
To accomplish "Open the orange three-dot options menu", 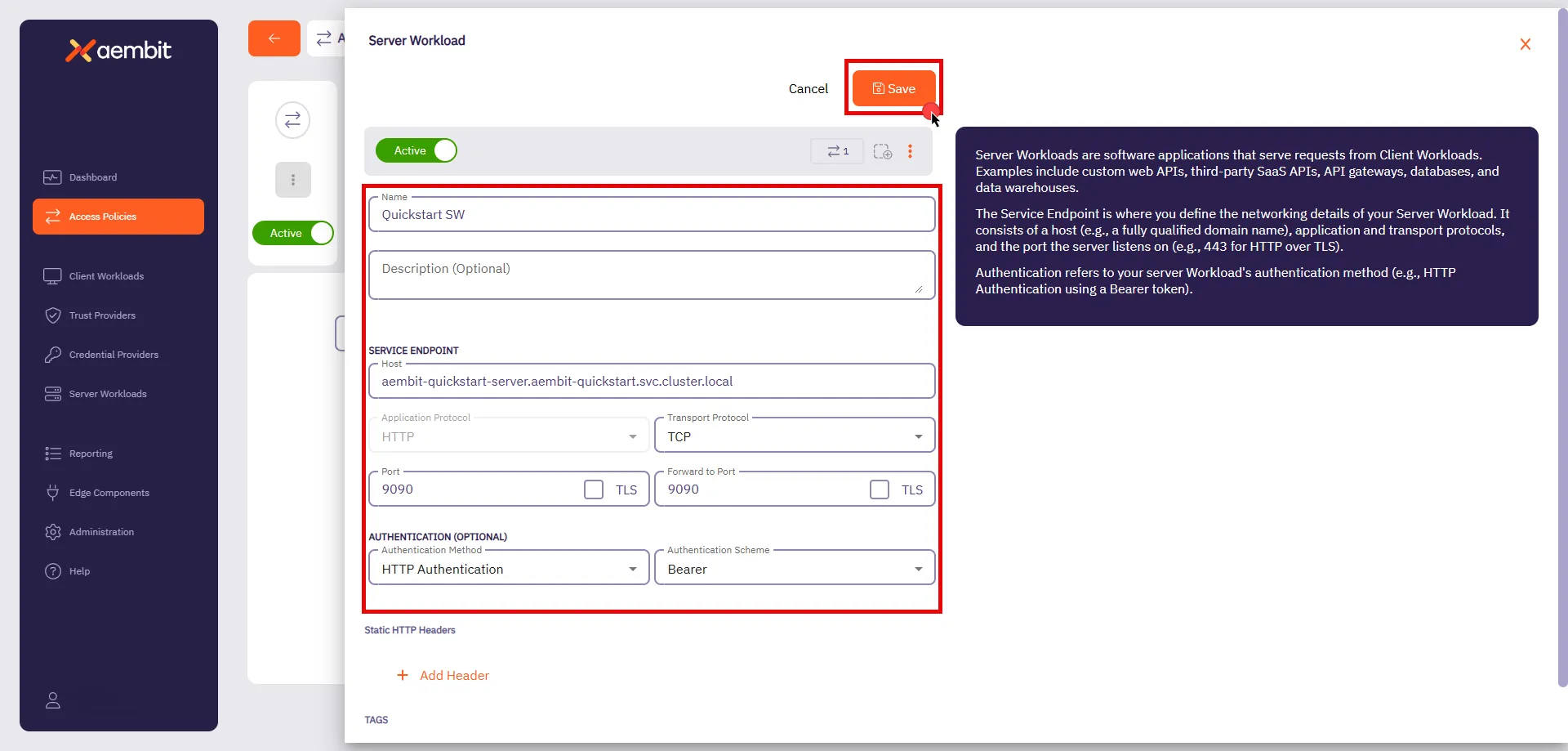I will coord(910,151).
